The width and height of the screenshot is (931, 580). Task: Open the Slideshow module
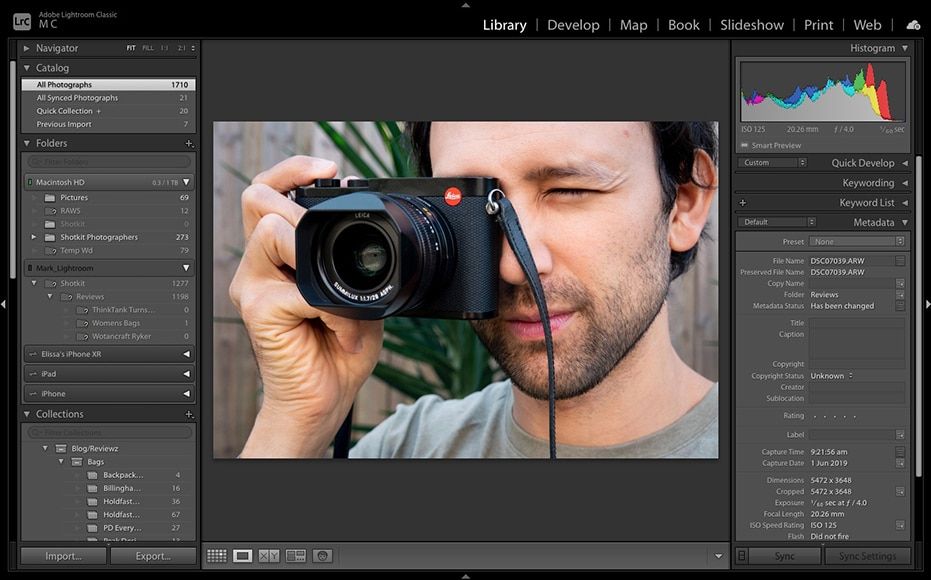[752, 25]
